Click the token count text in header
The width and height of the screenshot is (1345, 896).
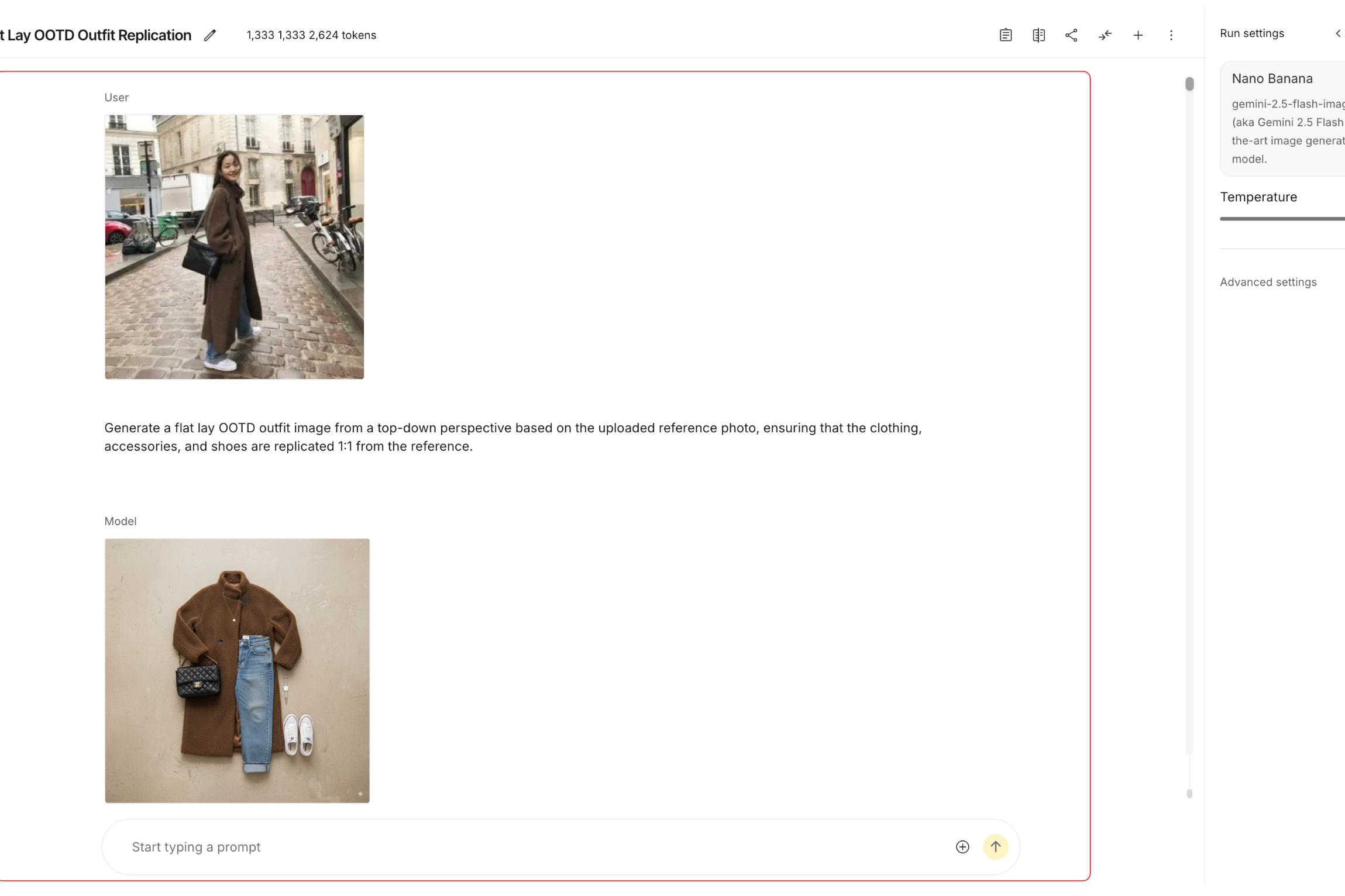(x=311, y=35)
